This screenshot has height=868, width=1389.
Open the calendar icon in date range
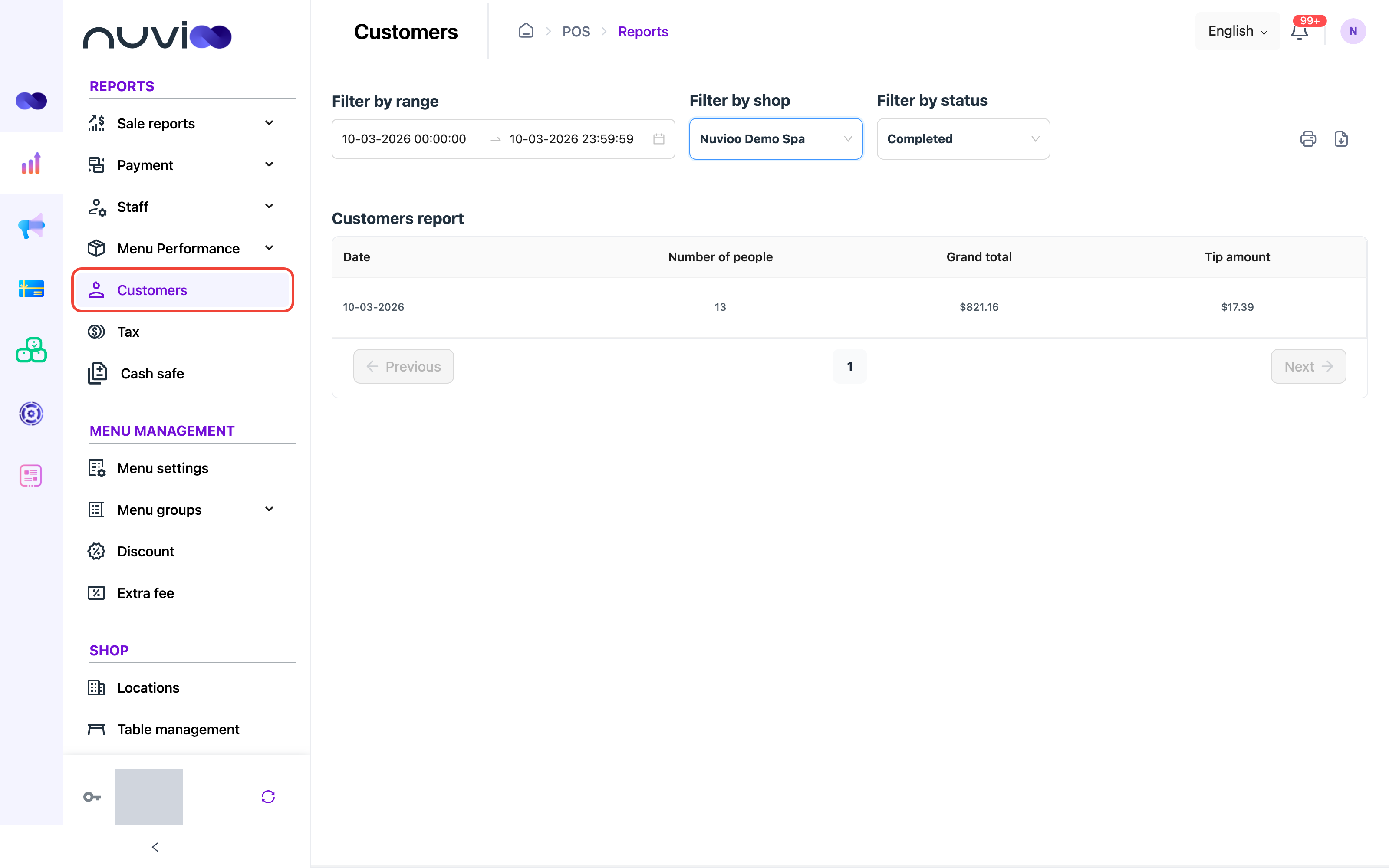659,139
